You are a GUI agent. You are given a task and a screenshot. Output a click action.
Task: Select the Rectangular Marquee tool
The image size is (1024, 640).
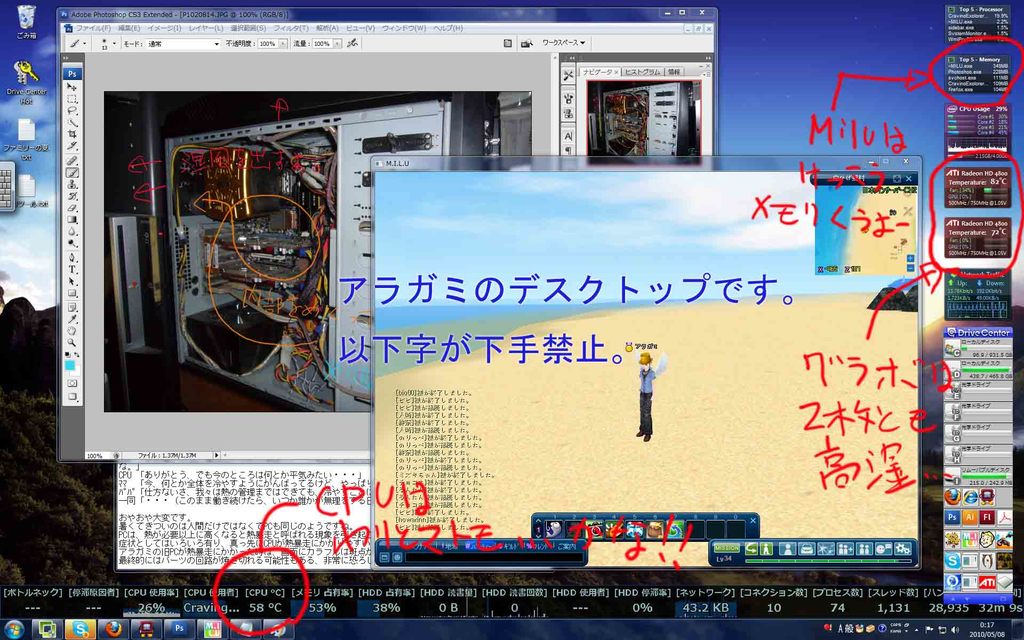[x=73, y=99]
